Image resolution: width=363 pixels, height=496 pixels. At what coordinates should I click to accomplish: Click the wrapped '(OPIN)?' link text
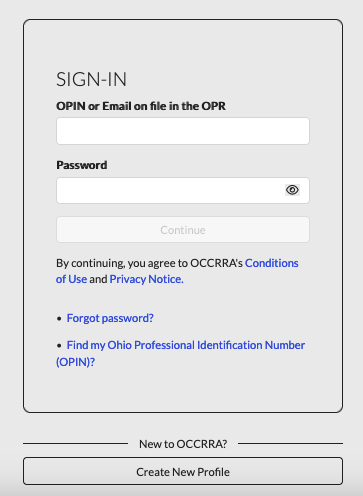pyautogui.click(x=76, y=362)
